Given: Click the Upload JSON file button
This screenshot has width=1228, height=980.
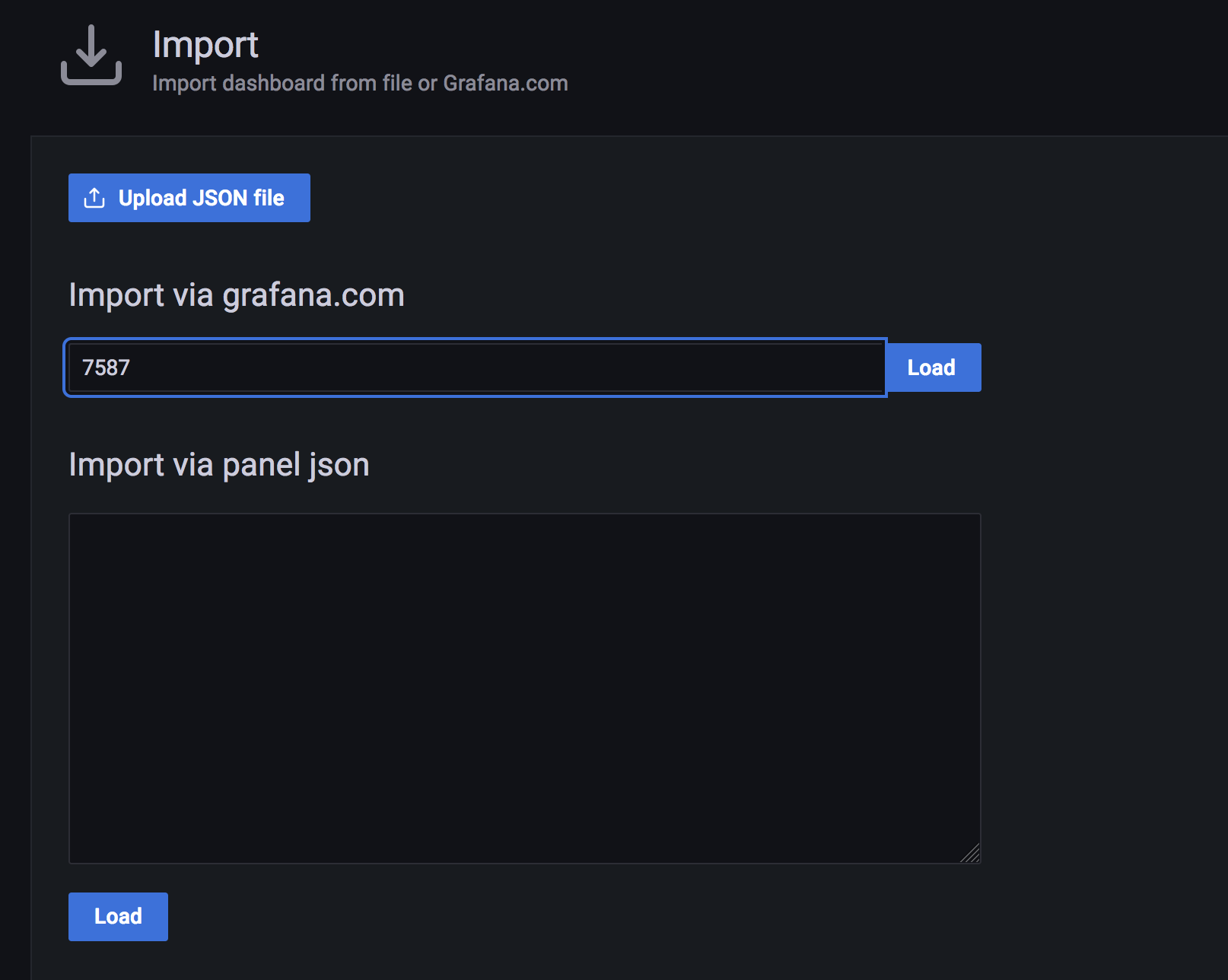Looking at the screenshot, I should coord(189,198).
